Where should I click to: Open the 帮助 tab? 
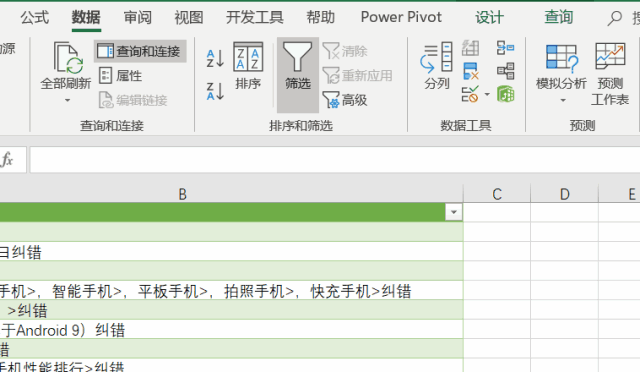point(321,18)
